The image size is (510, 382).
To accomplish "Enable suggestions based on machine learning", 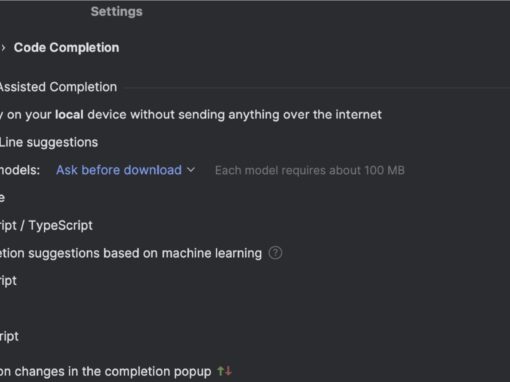I will pyautogui.click(x=131, y=253).
